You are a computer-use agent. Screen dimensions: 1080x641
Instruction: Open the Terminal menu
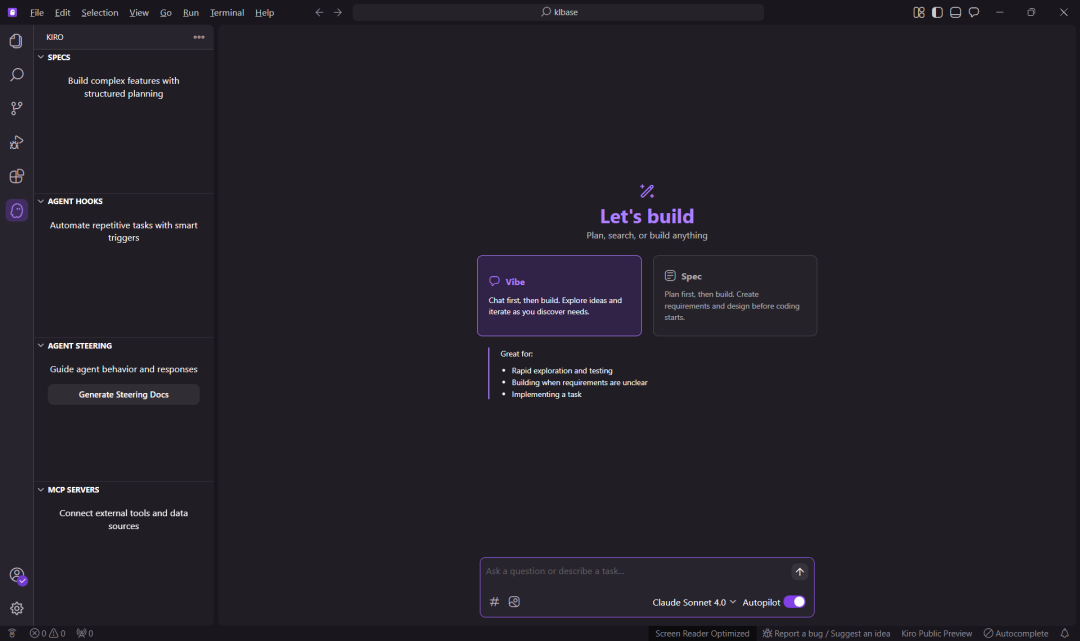(x=227, y=13)
